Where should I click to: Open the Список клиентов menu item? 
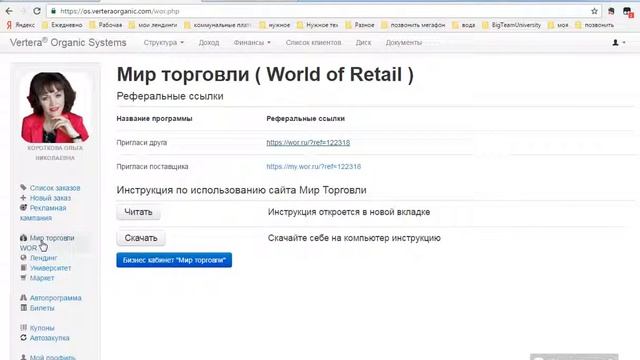point(313,42)
